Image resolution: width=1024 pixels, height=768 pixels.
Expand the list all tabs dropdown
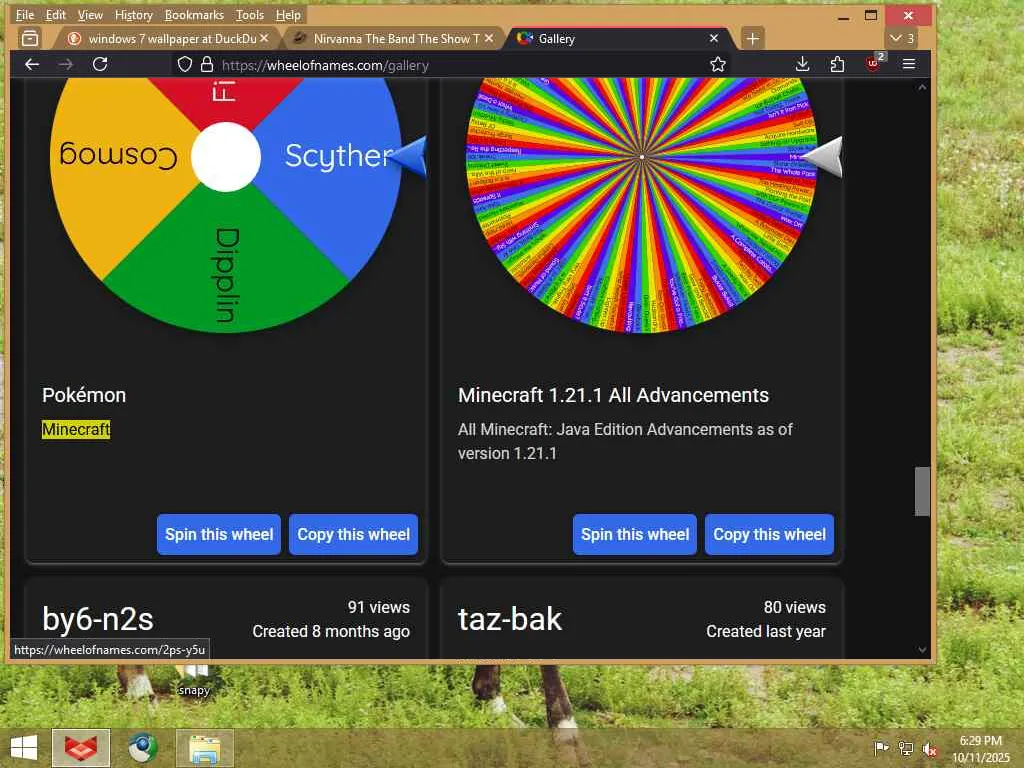point(902,39)
